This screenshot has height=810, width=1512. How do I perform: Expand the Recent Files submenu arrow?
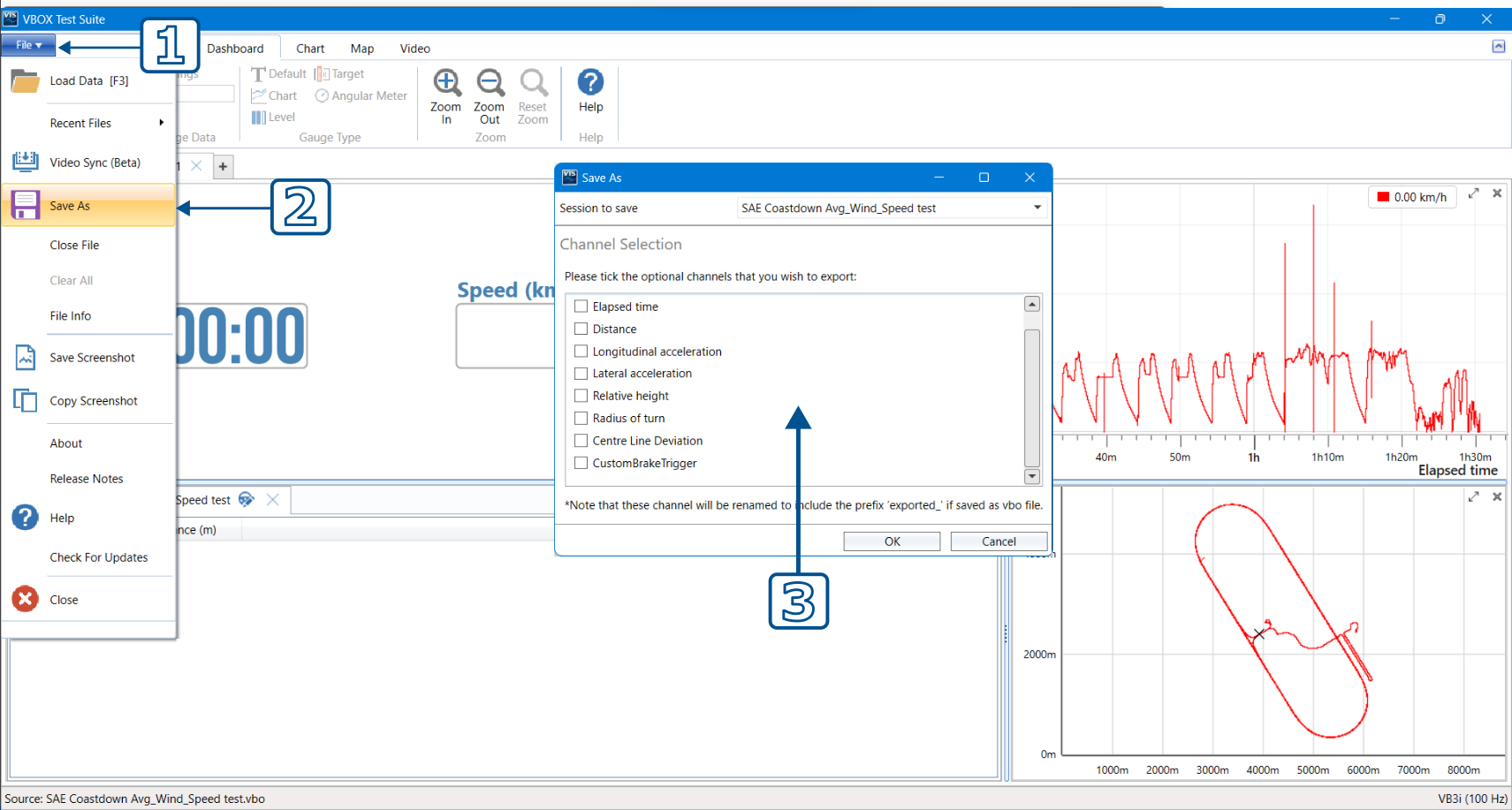pyautogui.click(x=162, y=123)
